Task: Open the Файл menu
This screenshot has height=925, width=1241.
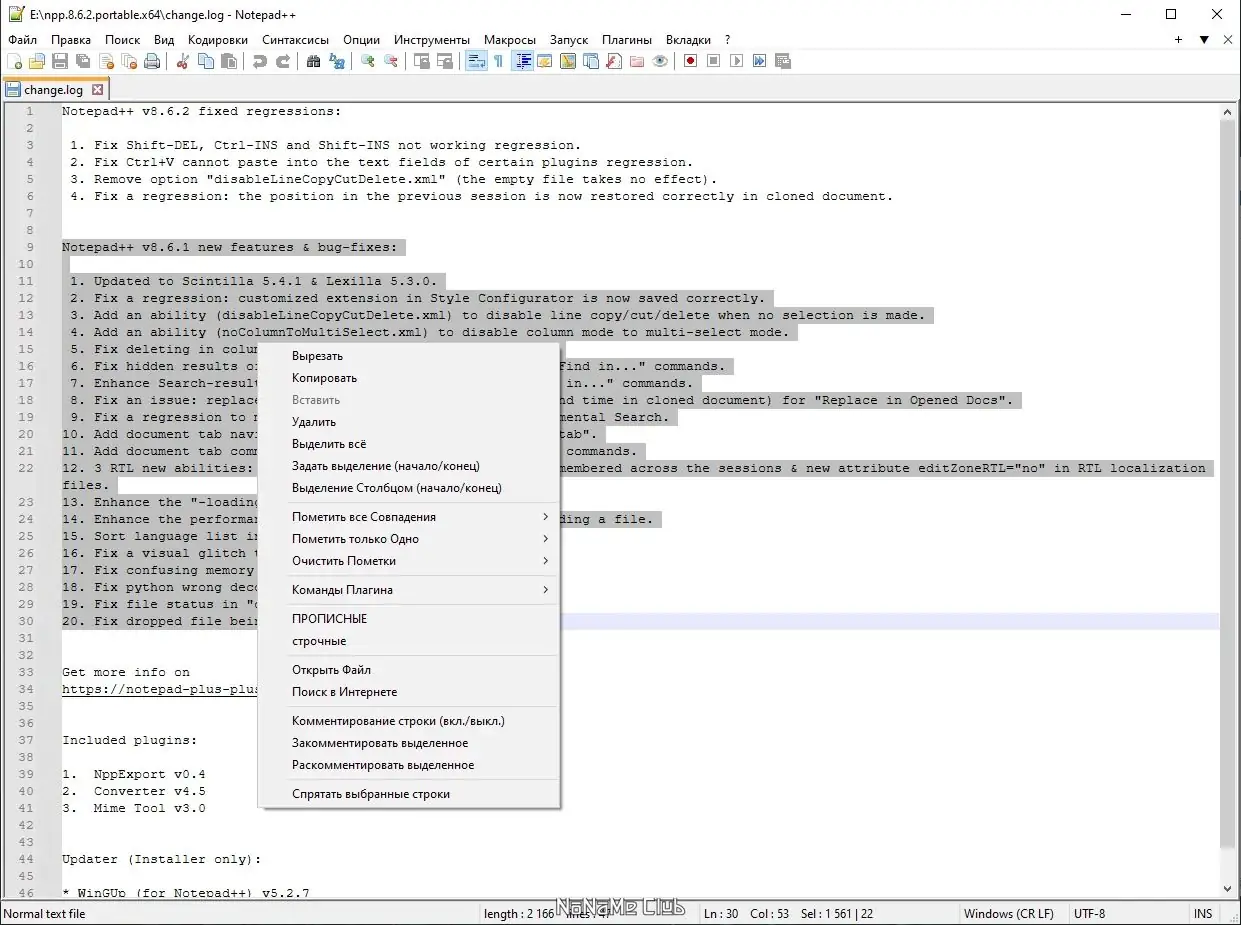Action: 22,40
